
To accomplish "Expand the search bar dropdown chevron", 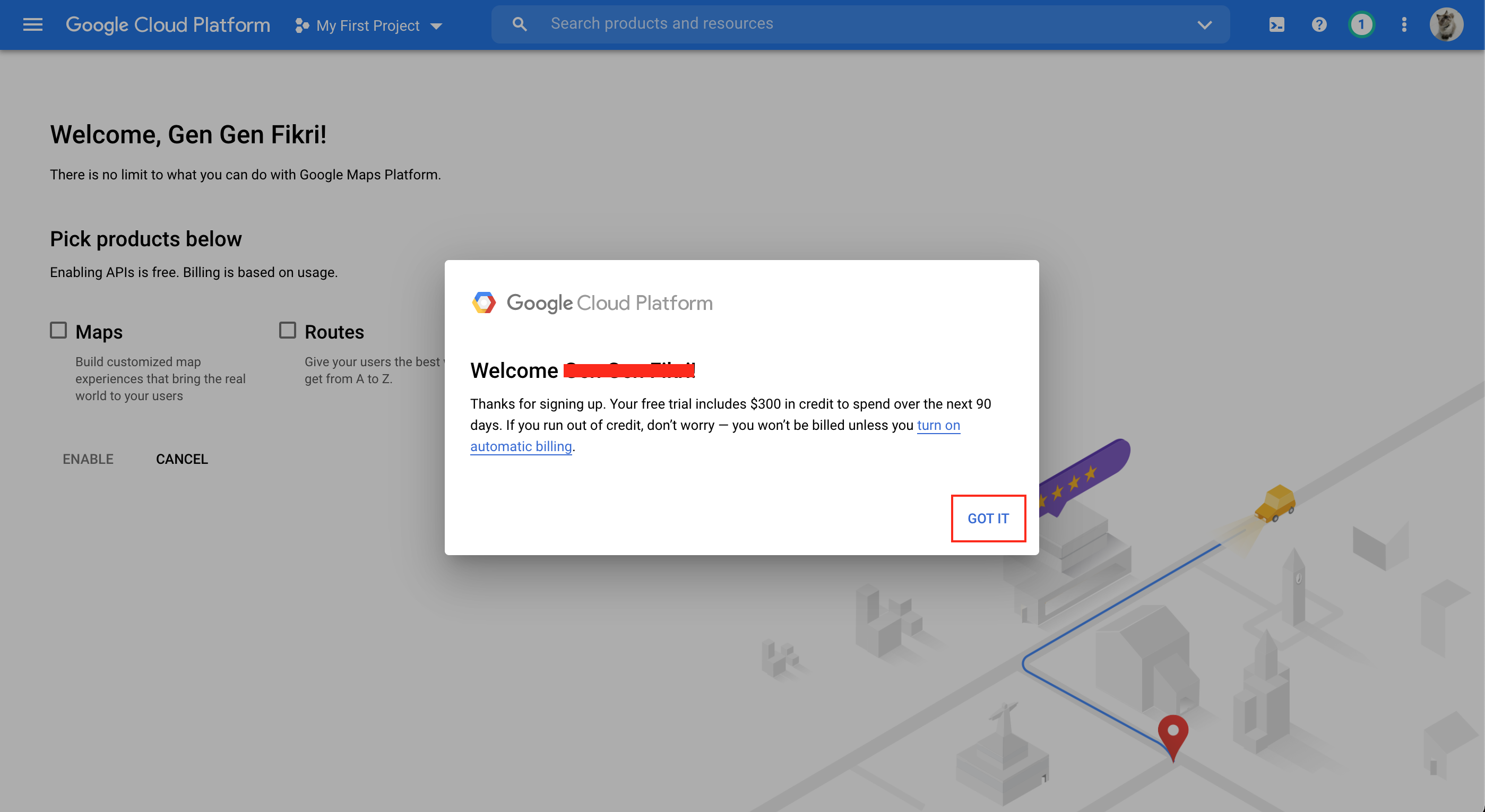I will tap(1205, 25).
